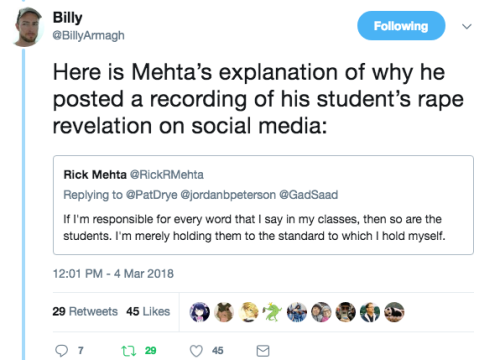Click the @PatDrye mention
500x360 pixels.
151,195
